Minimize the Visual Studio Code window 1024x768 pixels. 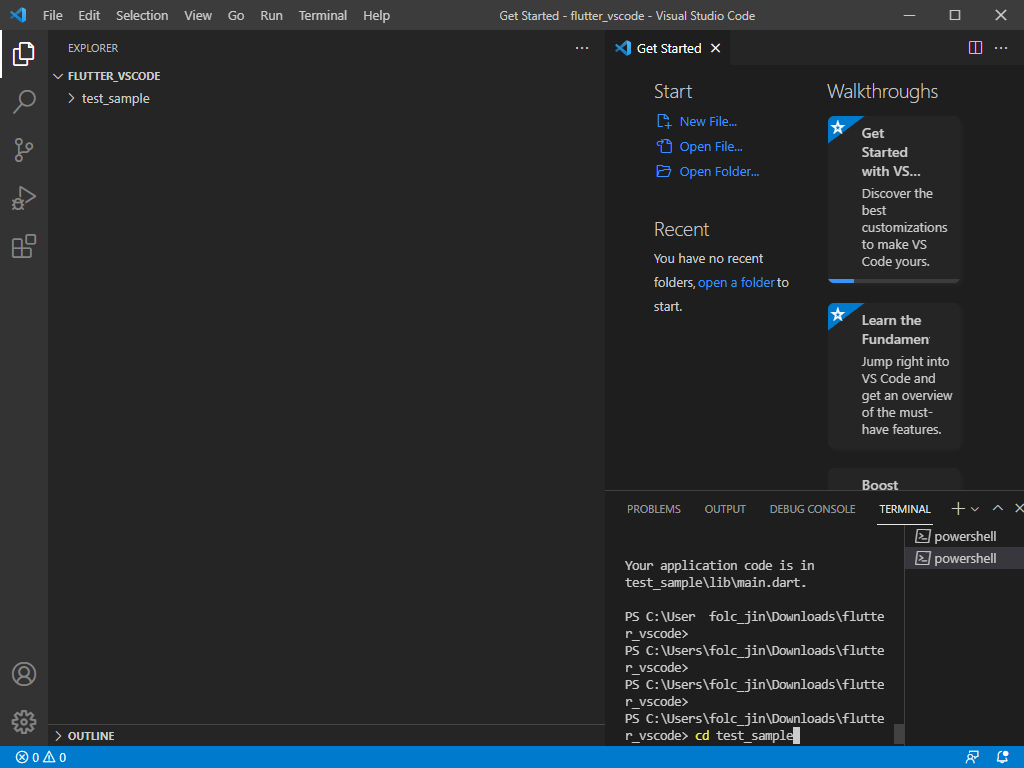point(909,15)
